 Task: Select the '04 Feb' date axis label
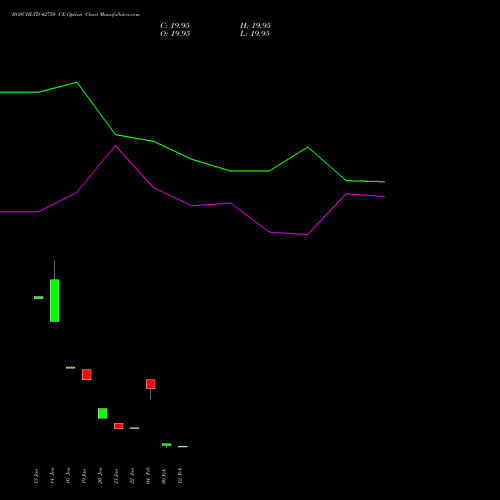148,475
